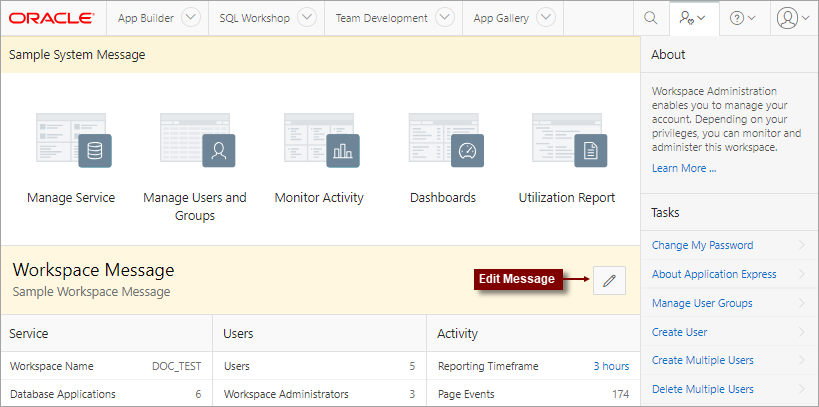Click the About panel header
Image resolution: width=819 pixels, height=407 pixels.
(668, 54)
